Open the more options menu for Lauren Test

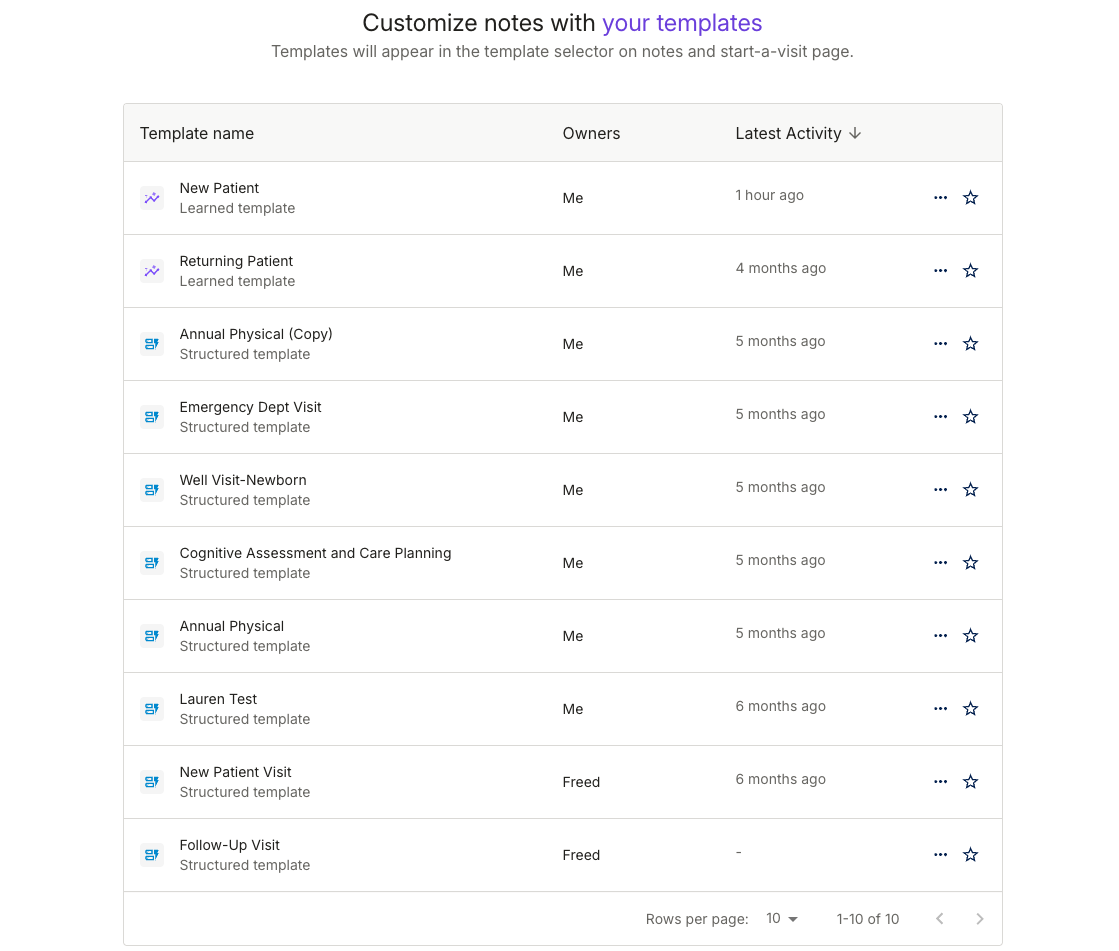coord(940,708)
